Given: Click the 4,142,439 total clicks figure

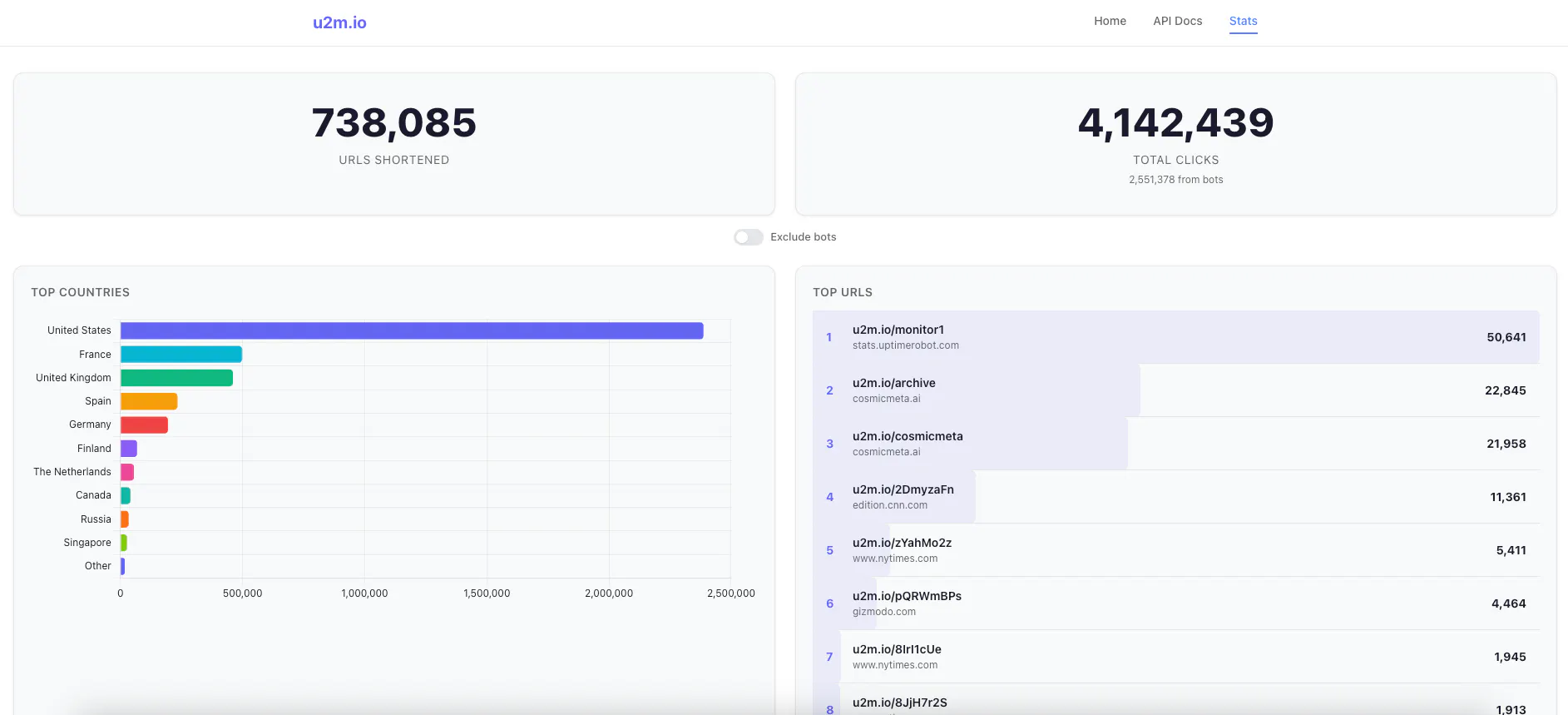Looking at the screenshot, I should click(1176, 123).
